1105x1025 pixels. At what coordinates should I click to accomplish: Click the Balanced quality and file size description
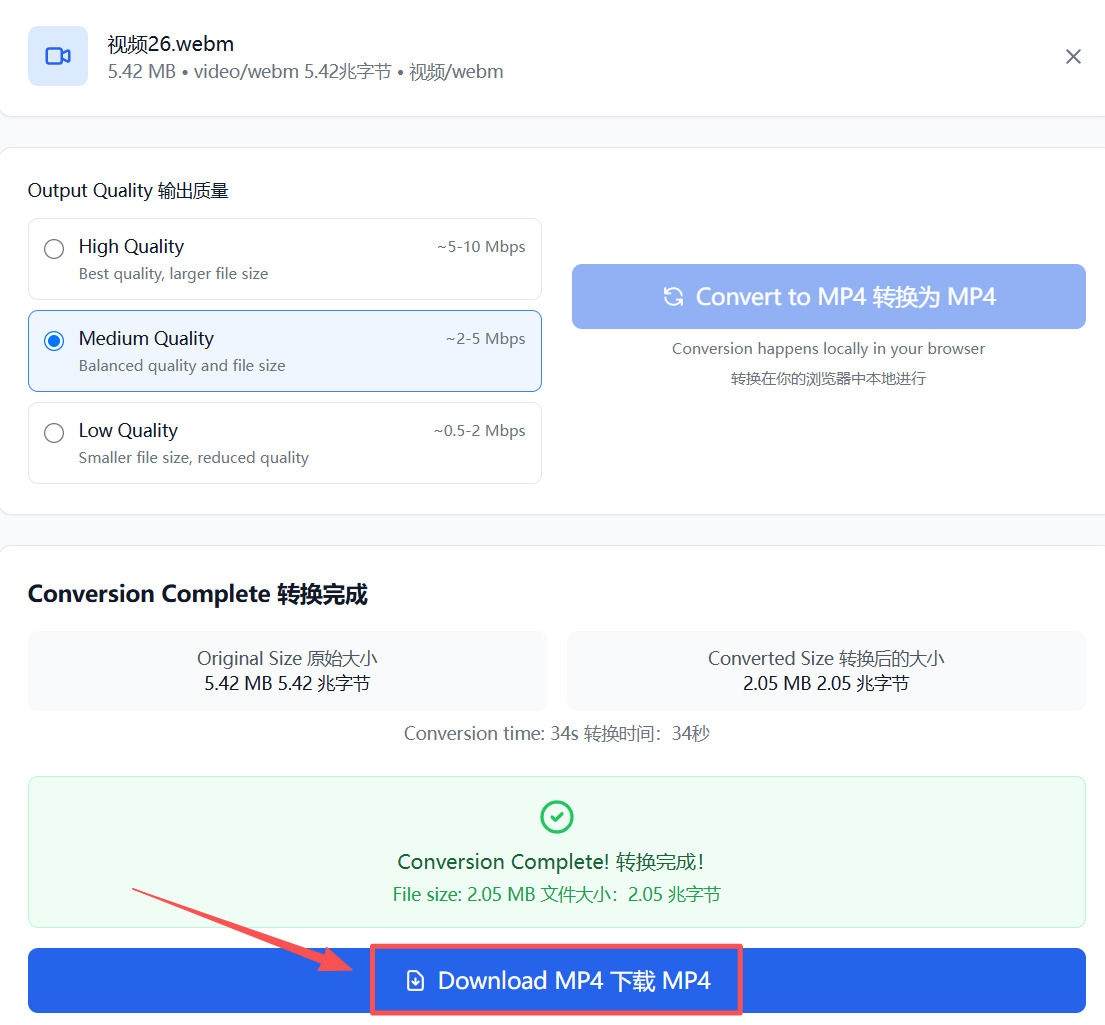[x=182, y=366]
